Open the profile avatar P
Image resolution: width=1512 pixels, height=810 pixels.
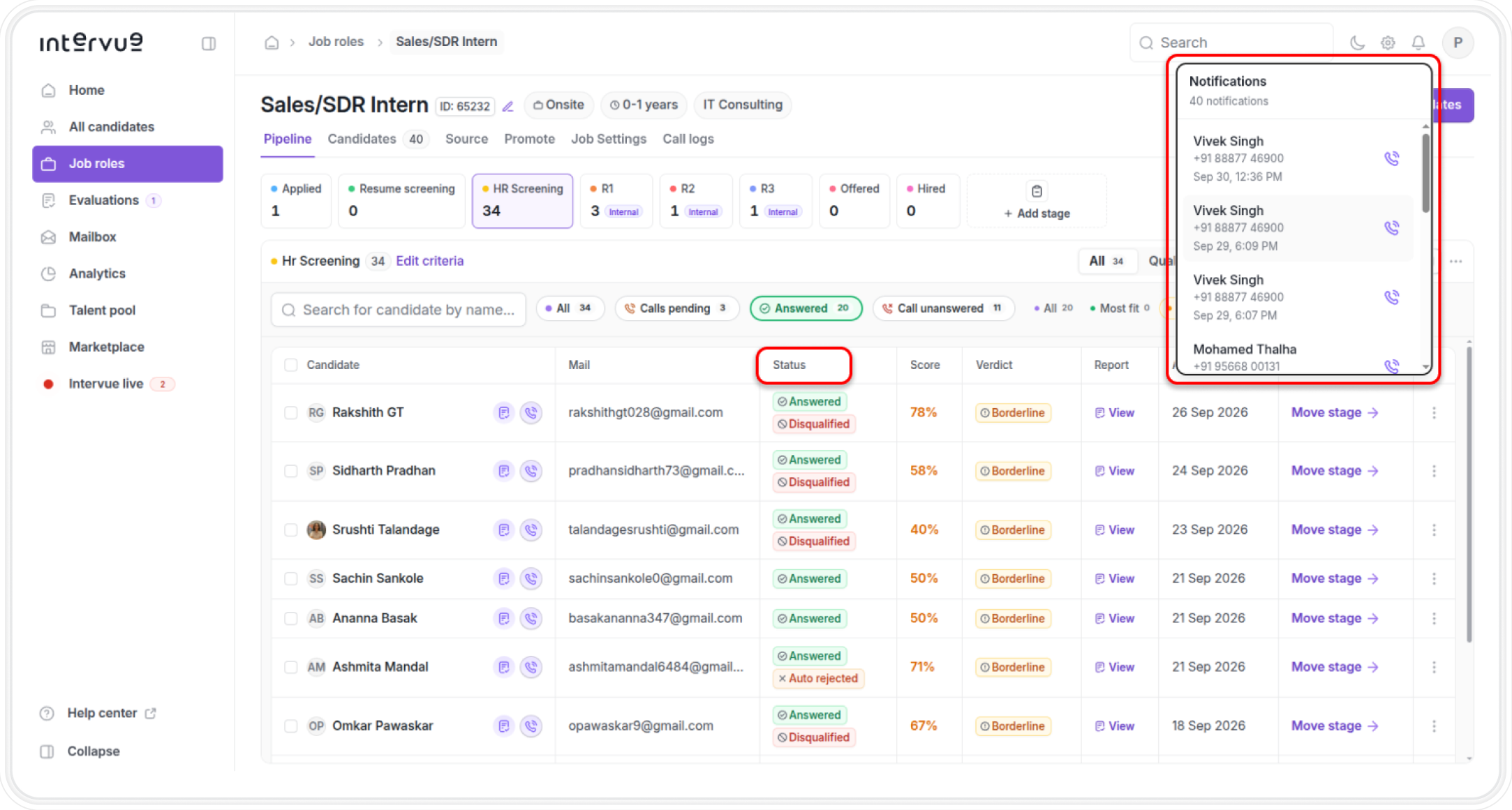click(x=1458, y=43)
